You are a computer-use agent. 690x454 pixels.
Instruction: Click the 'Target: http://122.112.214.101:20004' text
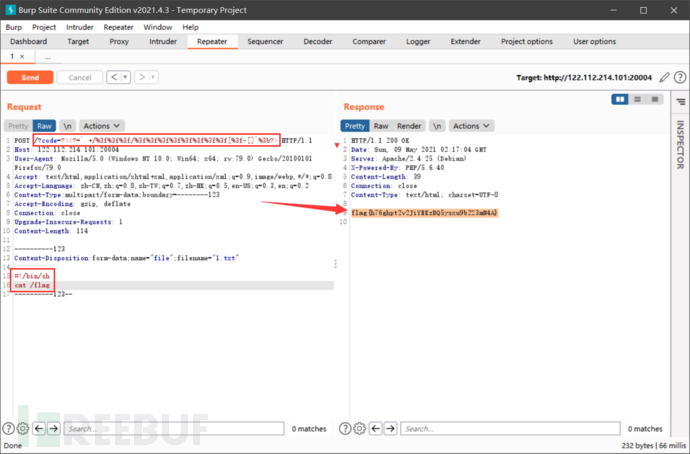(x=584, y=77)
